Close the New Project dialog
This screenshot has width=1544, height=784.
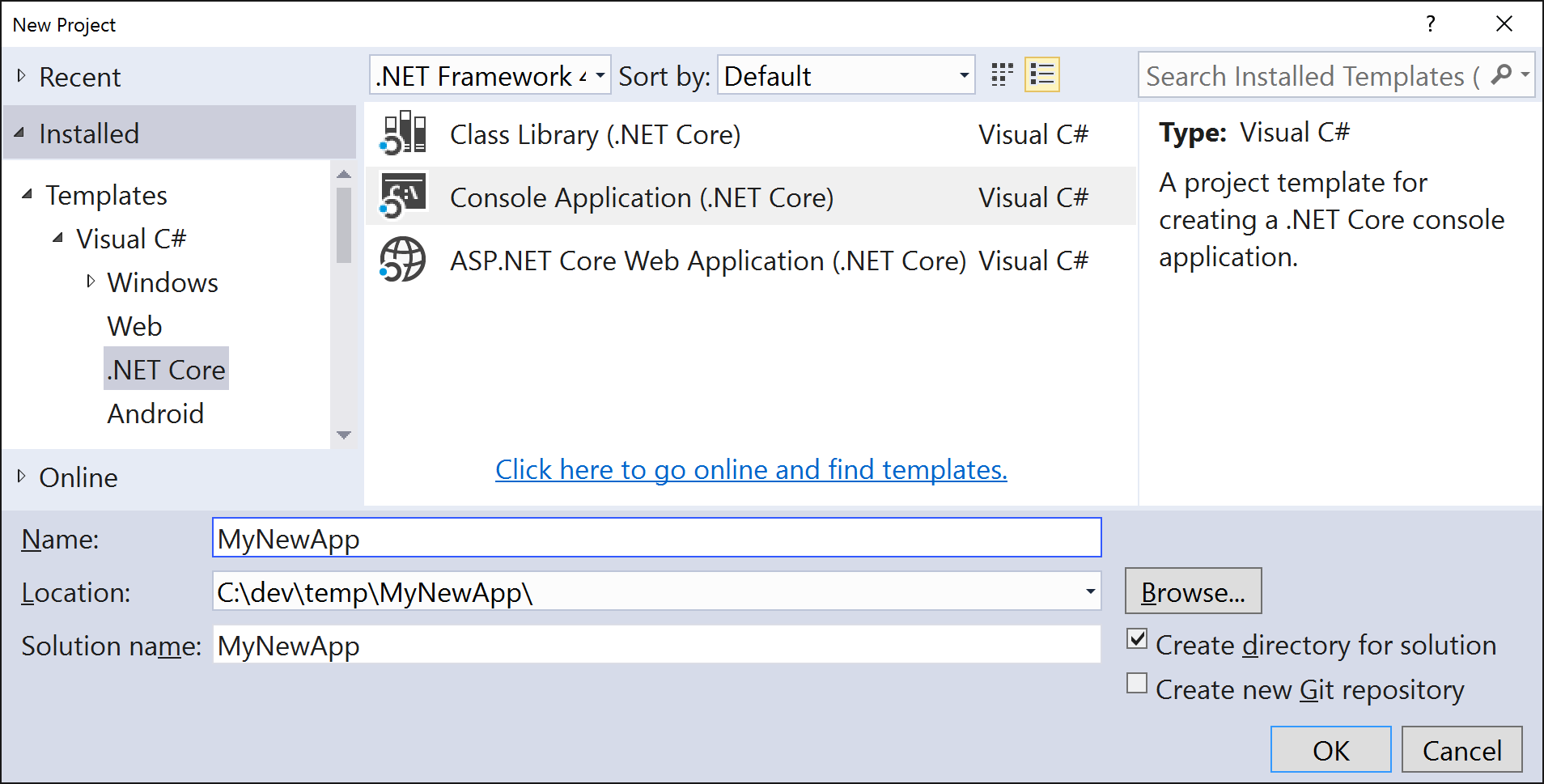(1504, 24)
